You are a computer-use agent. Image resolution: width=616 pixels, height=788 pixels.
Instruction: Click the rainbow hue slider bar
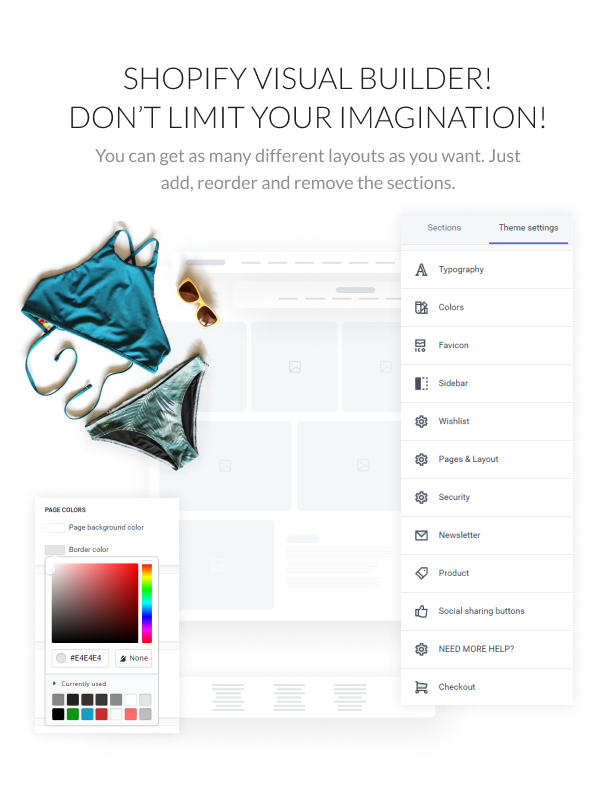point(147,603)
